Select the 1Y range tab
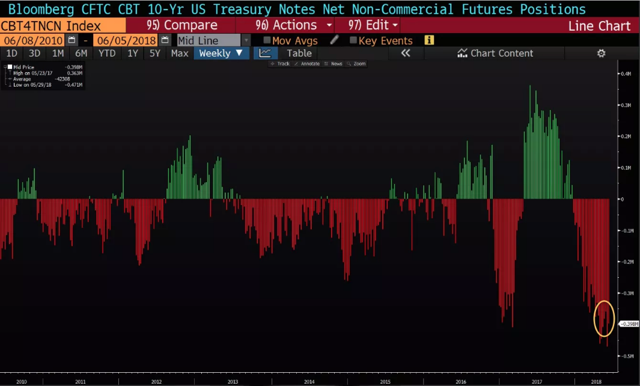This screenshot has height=386, width=640. click(133, 53)
